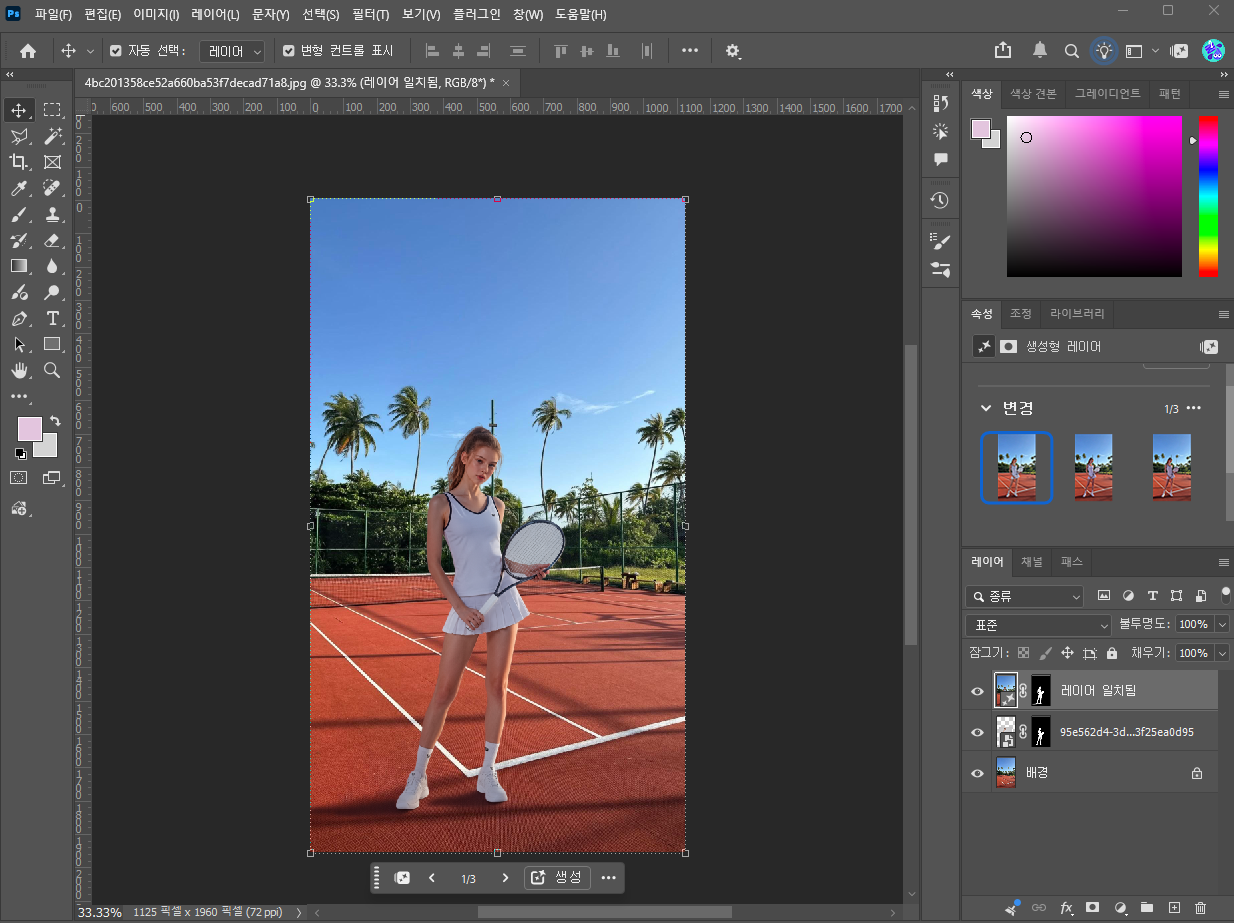Toggle Quick Mask mode
Screen dimensions: 1234x923
[x=19, y=478]
